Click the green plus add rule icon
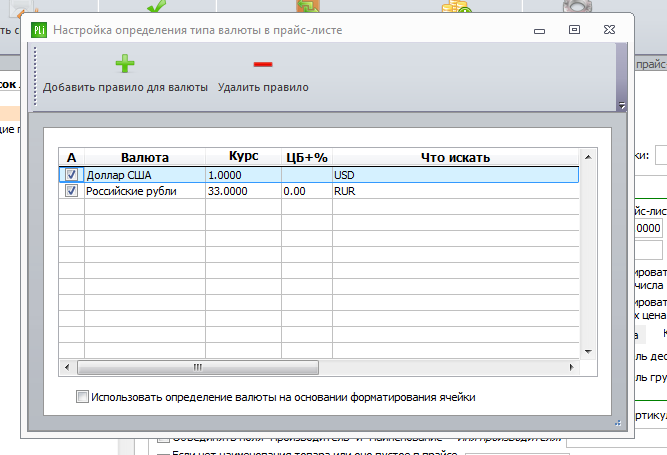This screenshot has height=455, width=667. point(125,64)
